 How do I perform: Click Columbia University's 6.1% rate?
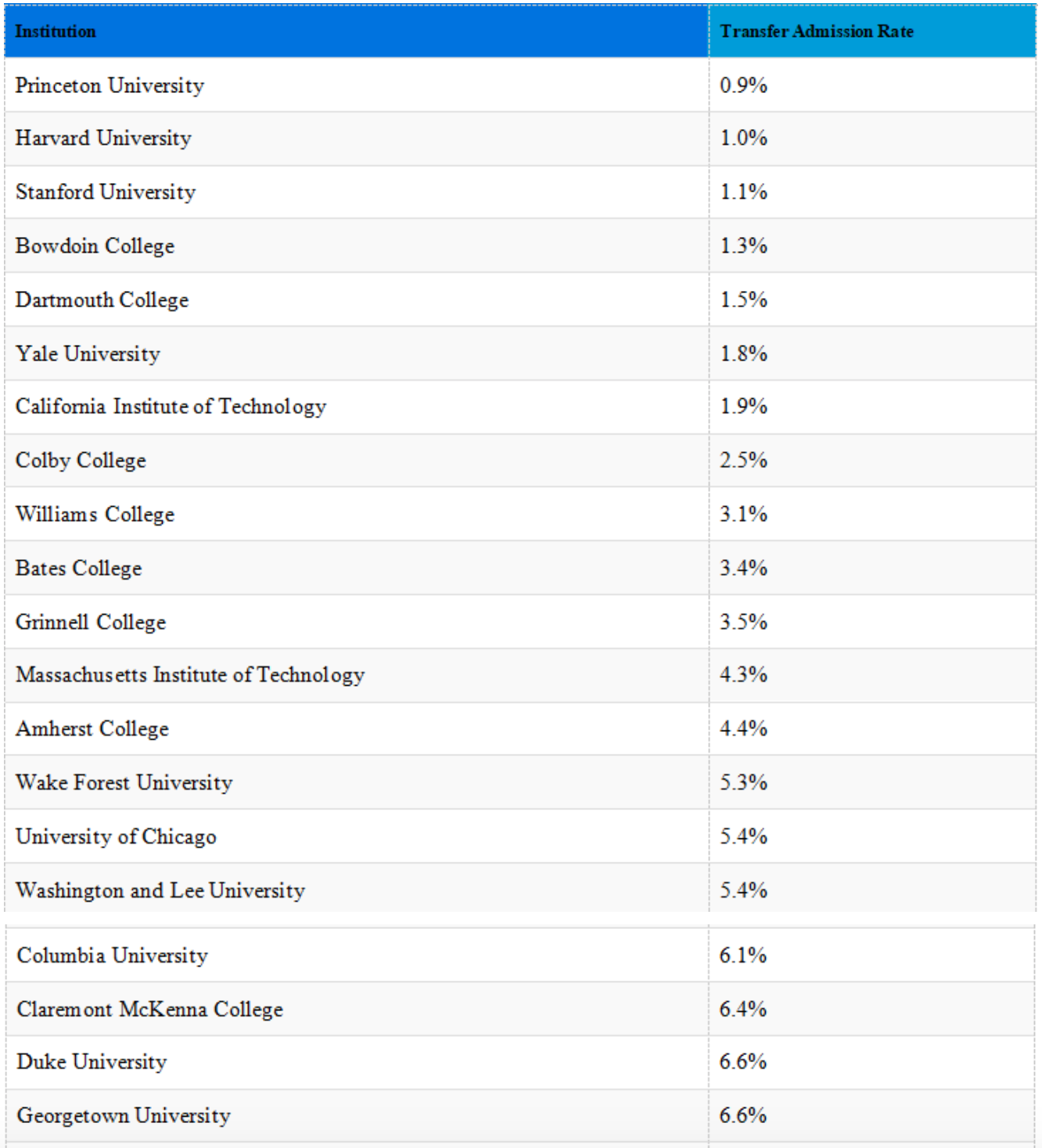[742, 956]
